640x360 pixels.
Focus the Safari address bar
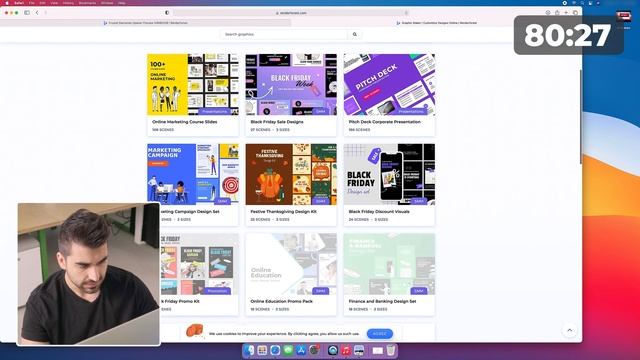[x=291, y=13]
